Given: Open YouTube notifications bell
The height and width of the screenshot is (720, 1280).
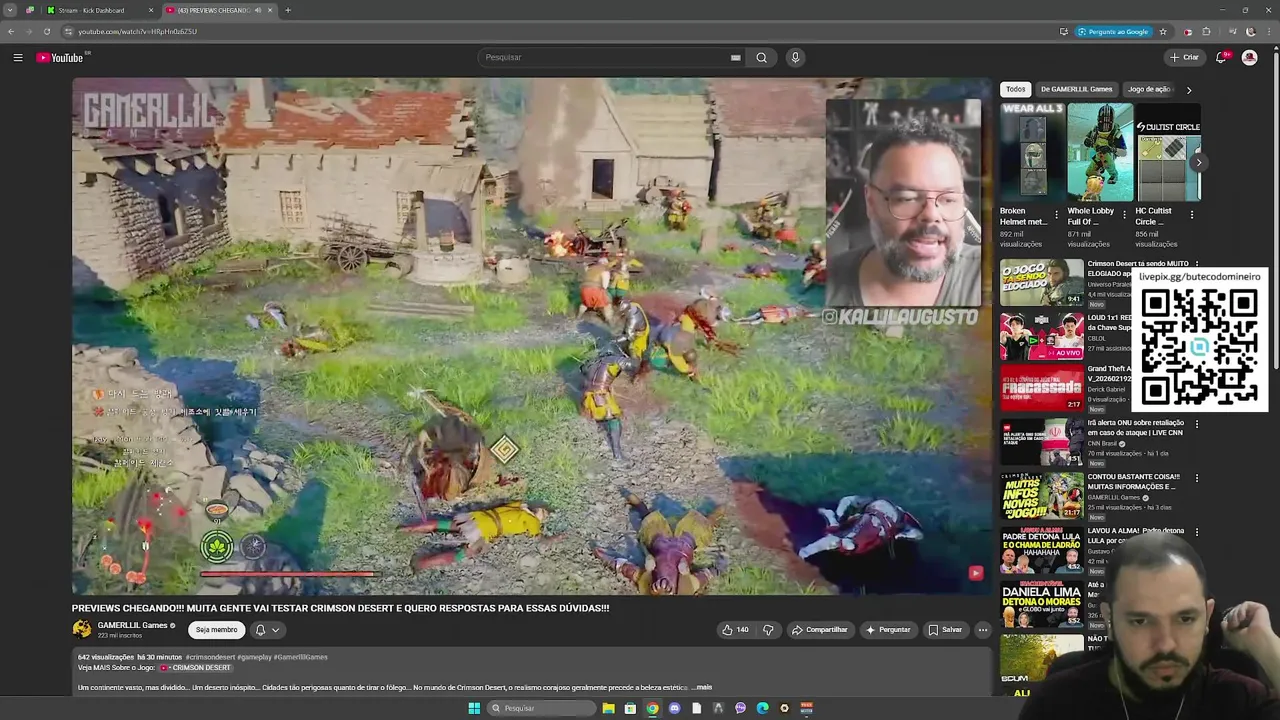Looking at the screenshot, I should coord(1221,58).
